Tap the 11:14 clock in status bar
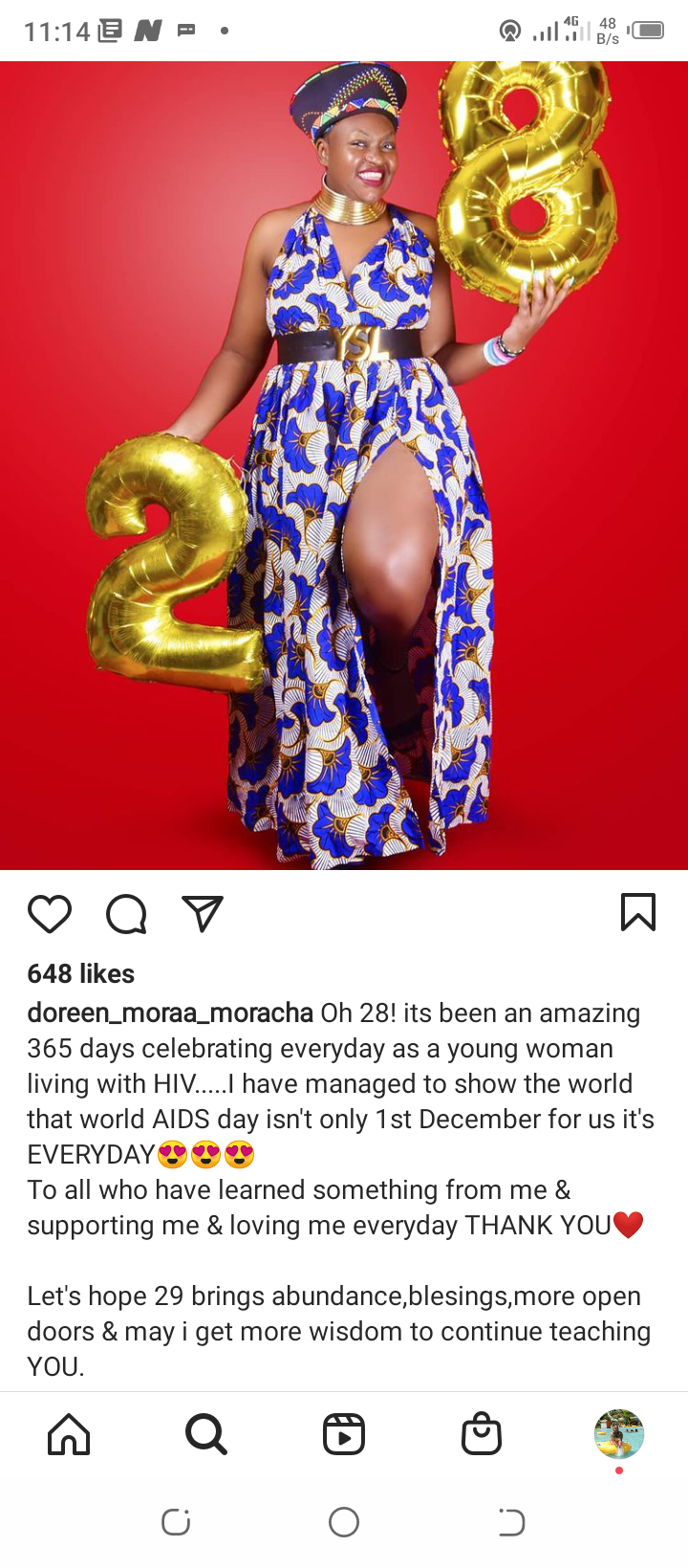Image resolution: width=688 pixels, height=1568 pixels. pyautogui.click(x=57, y=32)
